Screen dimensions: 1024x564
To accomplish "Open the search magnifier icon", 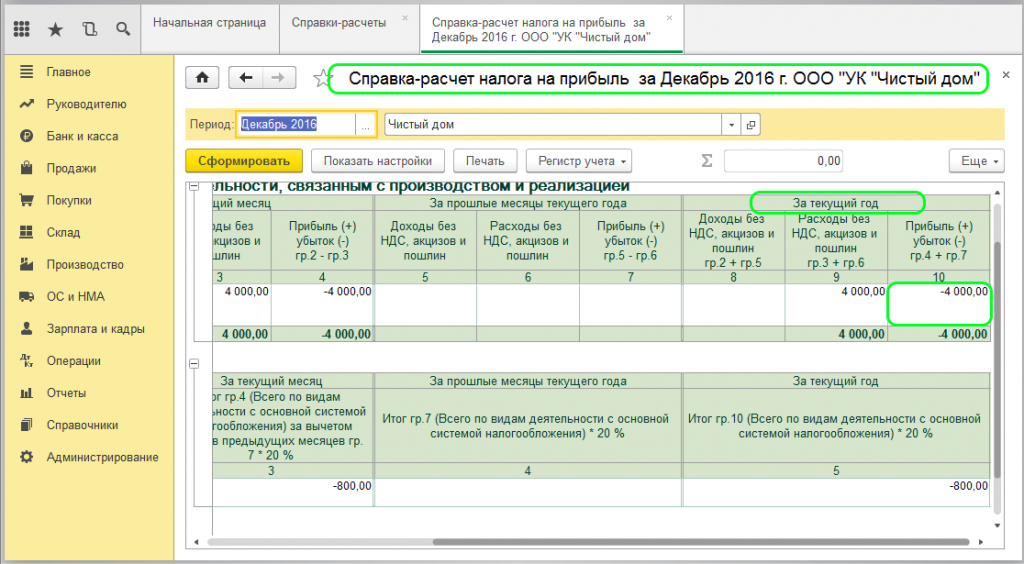I will 123,29.
